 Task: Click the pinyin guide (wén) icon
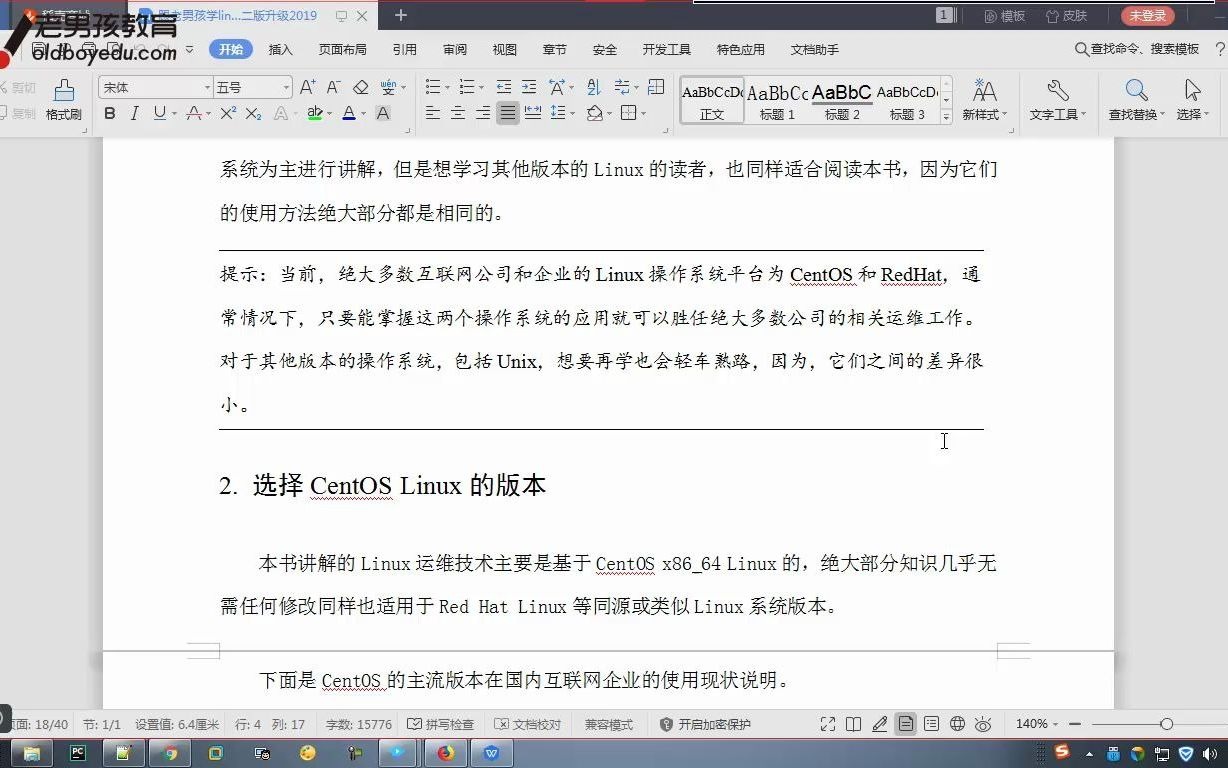[387, 87]
